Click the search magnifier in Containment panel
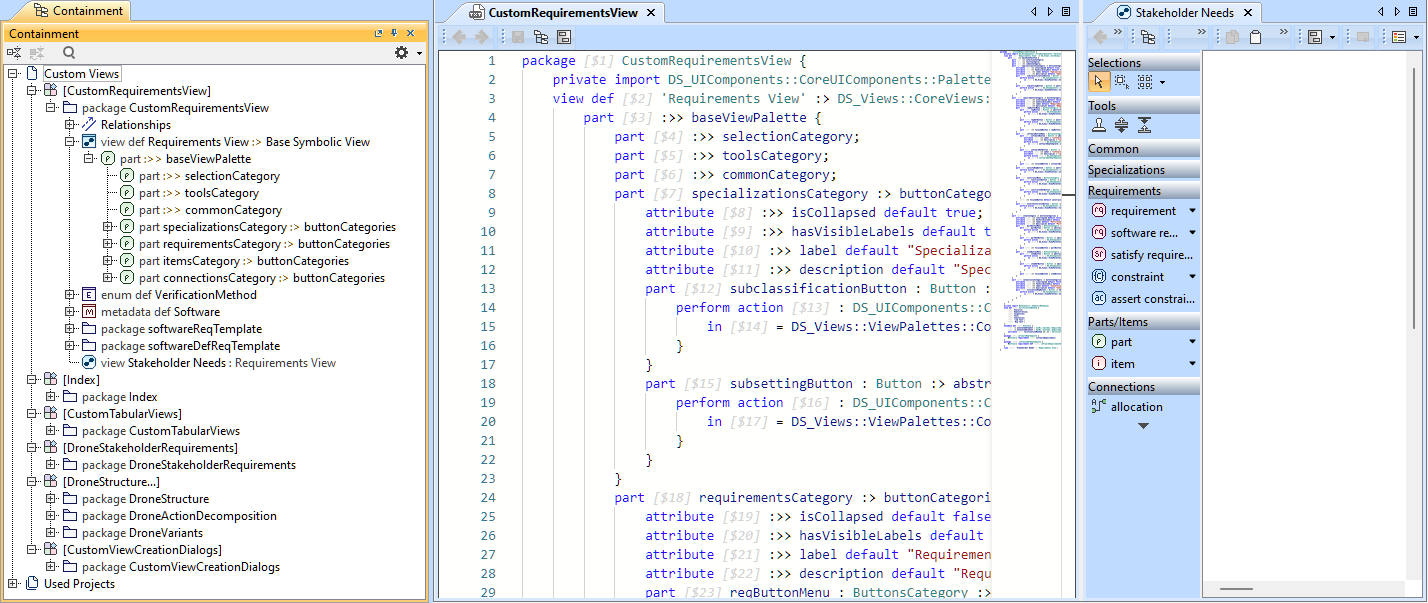 [x=69, y=53]
